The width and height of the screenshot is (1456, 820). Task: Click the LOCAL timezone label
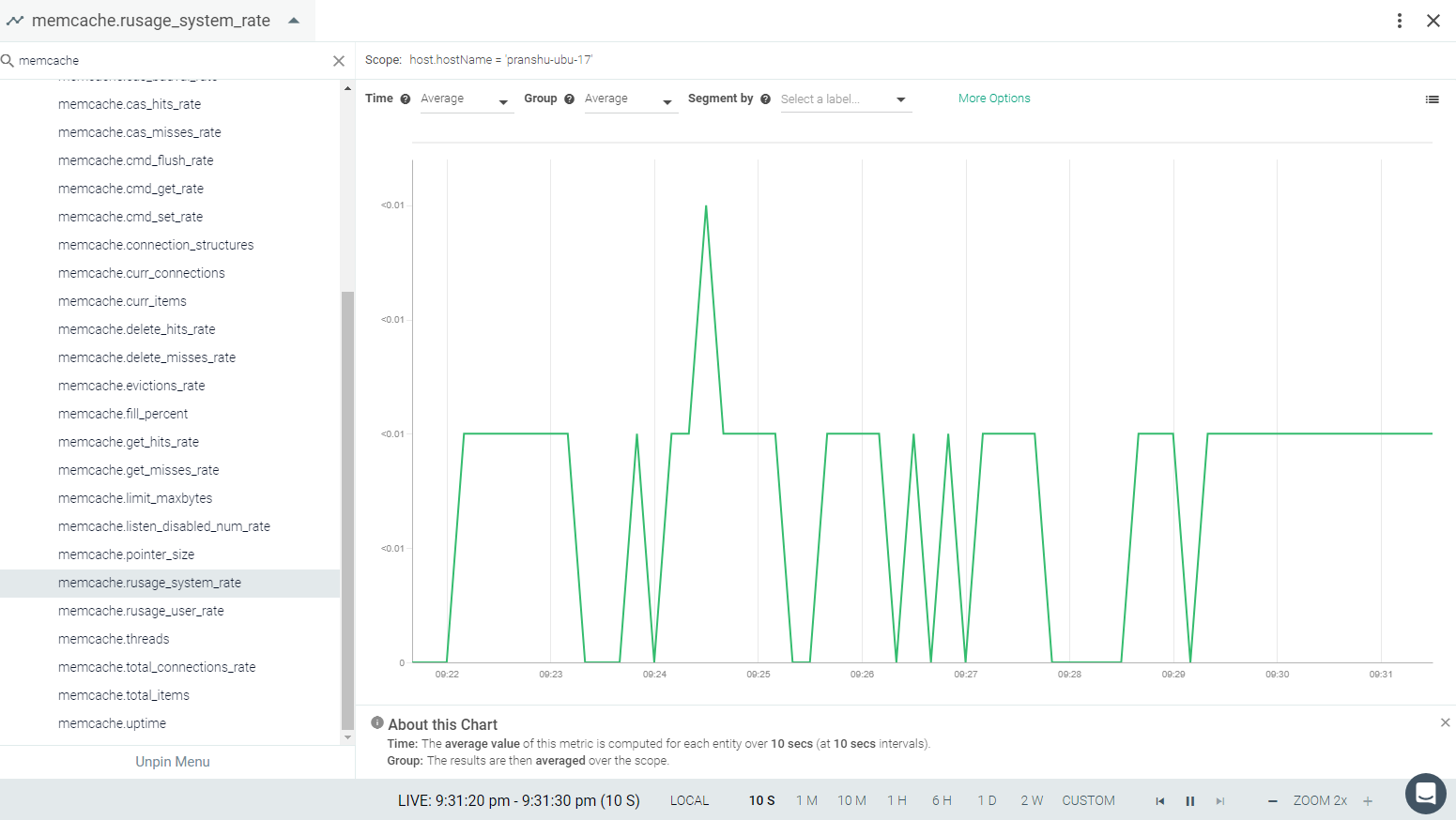tap(689, 800)
